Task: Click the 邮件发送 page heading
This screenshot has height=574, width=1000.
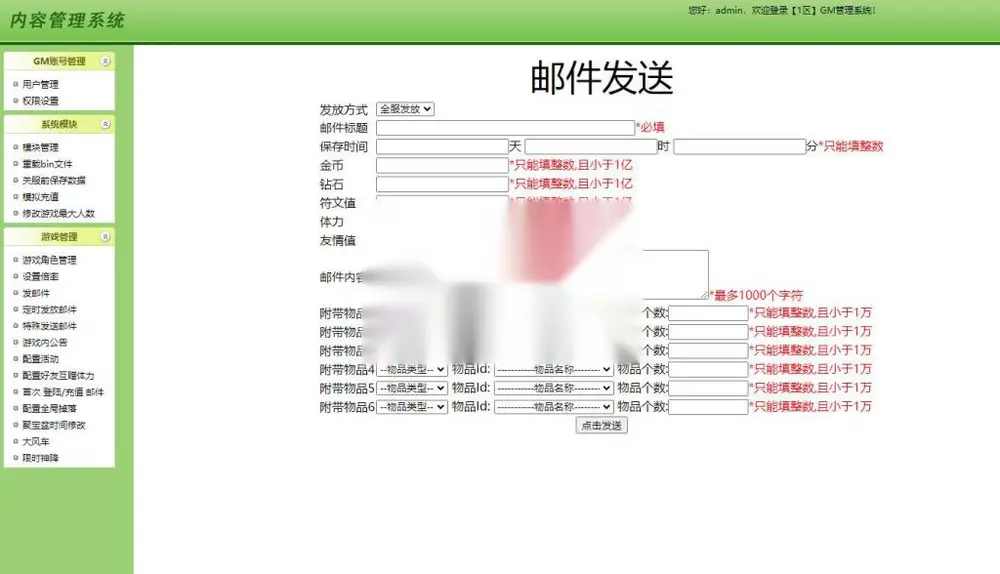Action: tap(601, 78)
